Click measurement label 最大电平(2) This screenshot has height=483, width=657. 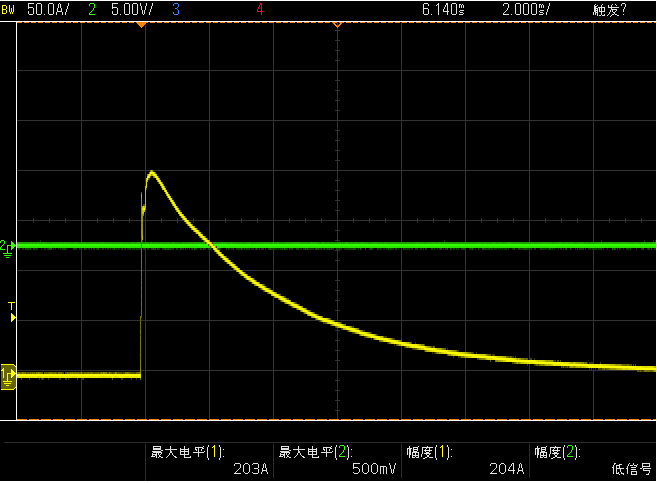click(316, 452)
